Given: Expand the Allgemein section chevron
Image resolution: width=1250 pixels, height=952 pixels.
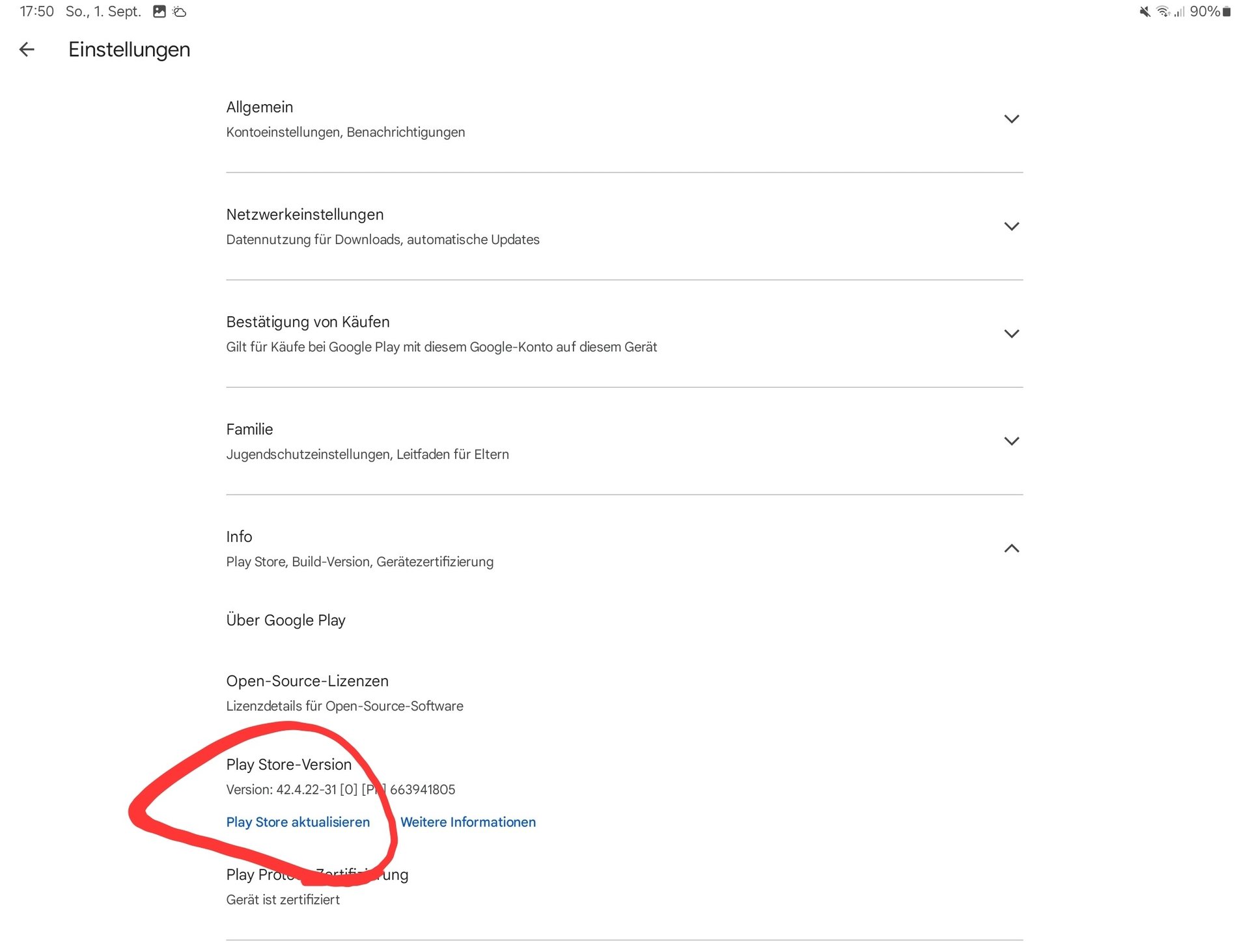Looking at the screenshot, I should pos(1011,119).
